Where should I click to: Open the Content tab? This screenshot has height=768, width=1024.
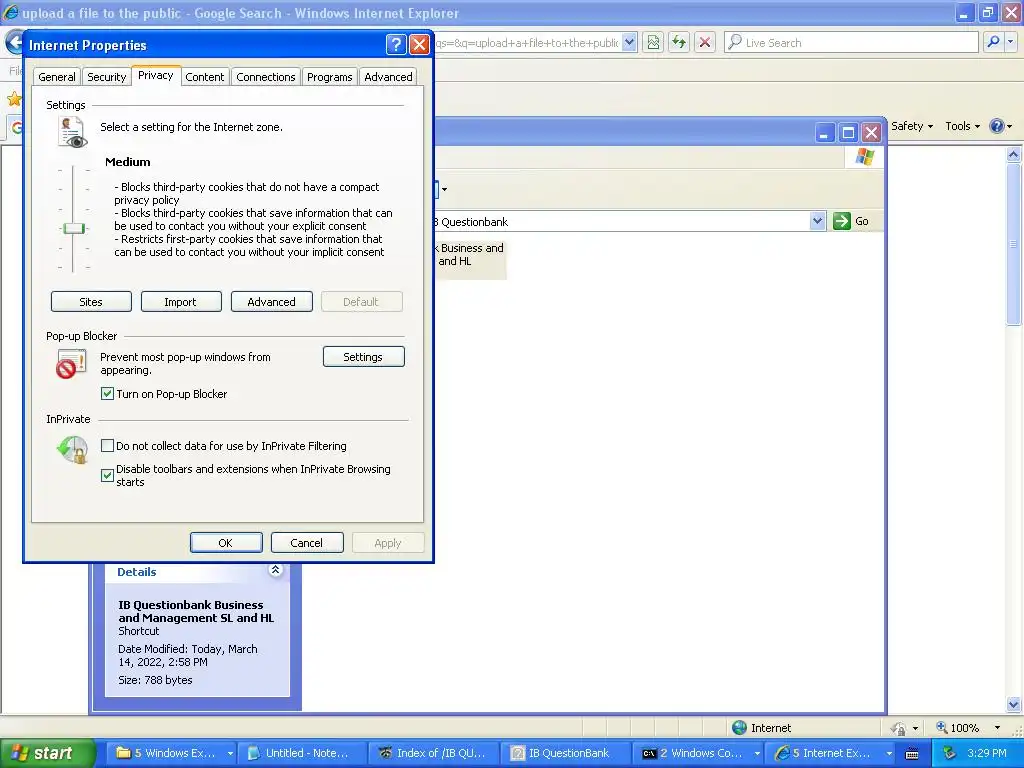[204, 77]
